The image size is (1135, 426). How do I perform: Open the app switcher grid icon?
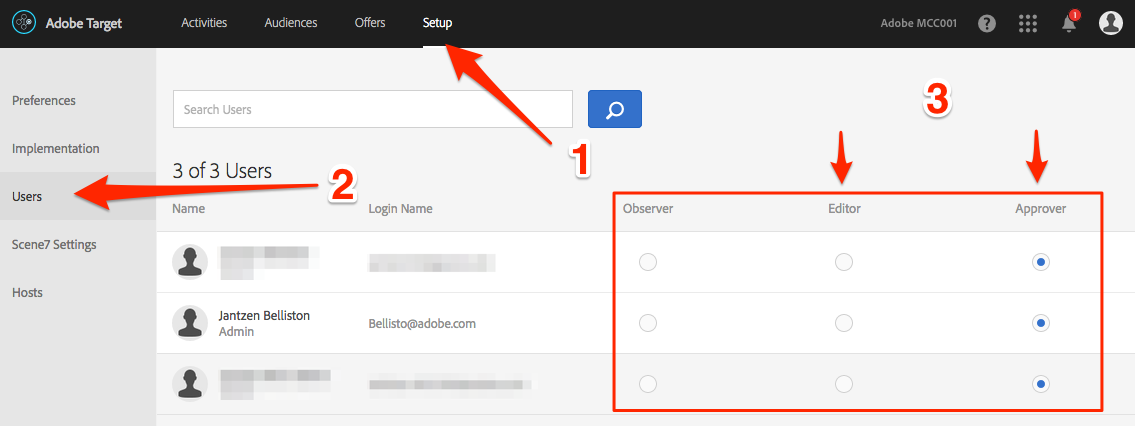(1028, 23)
